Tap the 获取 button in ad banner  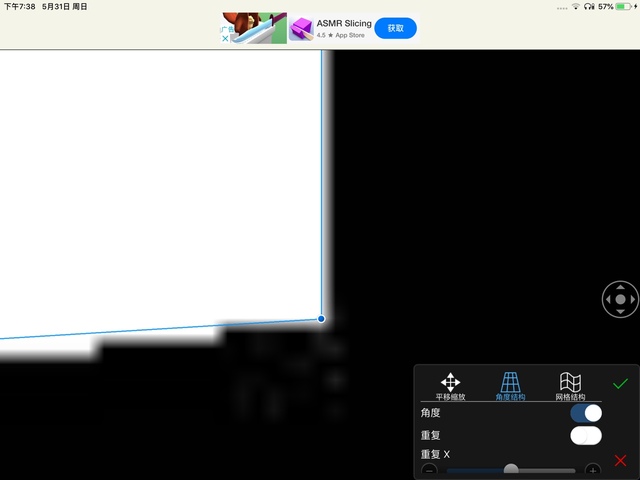(395, 28)
